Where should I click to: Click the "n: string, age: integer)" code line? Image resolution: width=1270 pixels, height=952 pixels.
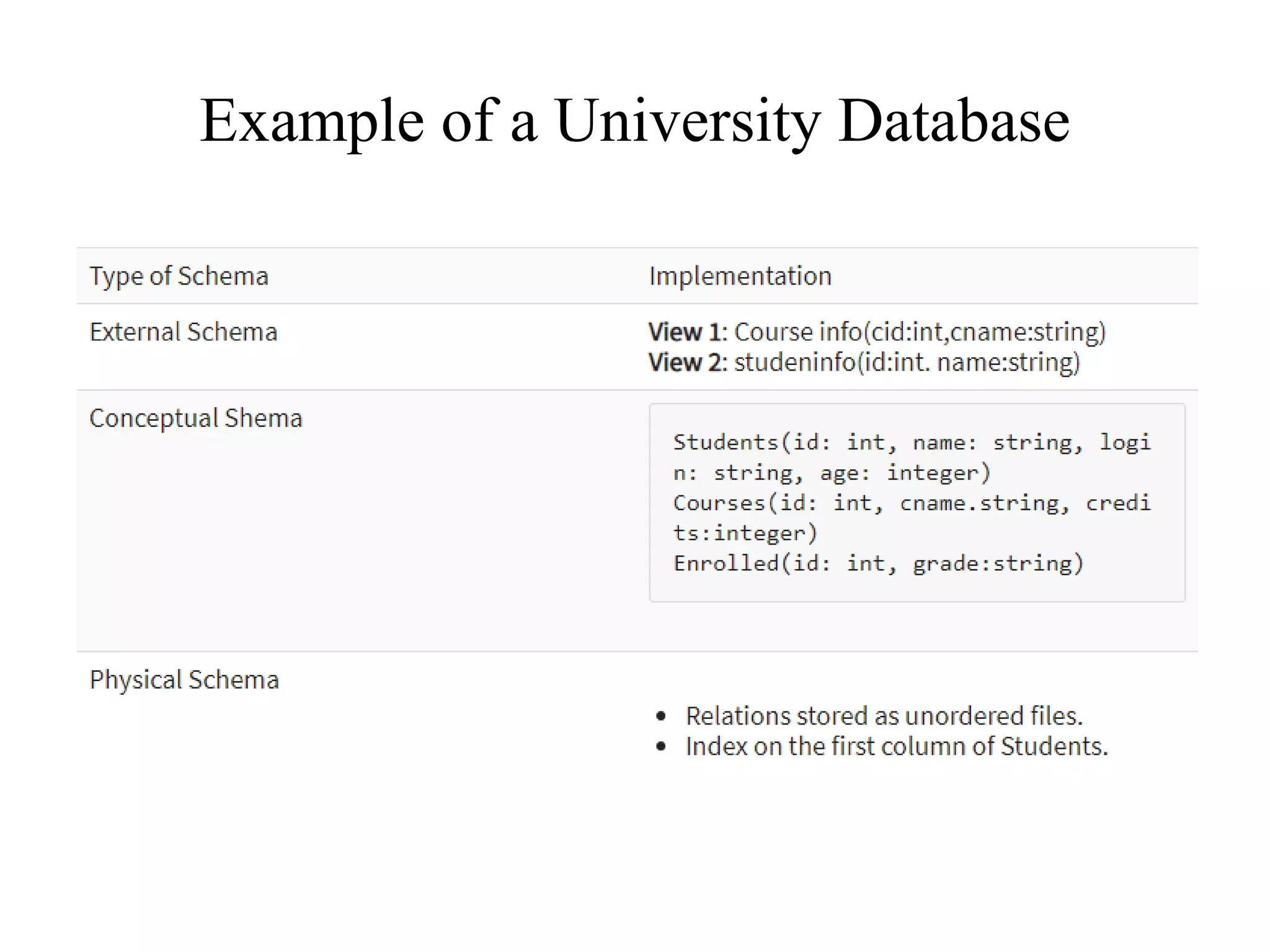pos(832,473)
